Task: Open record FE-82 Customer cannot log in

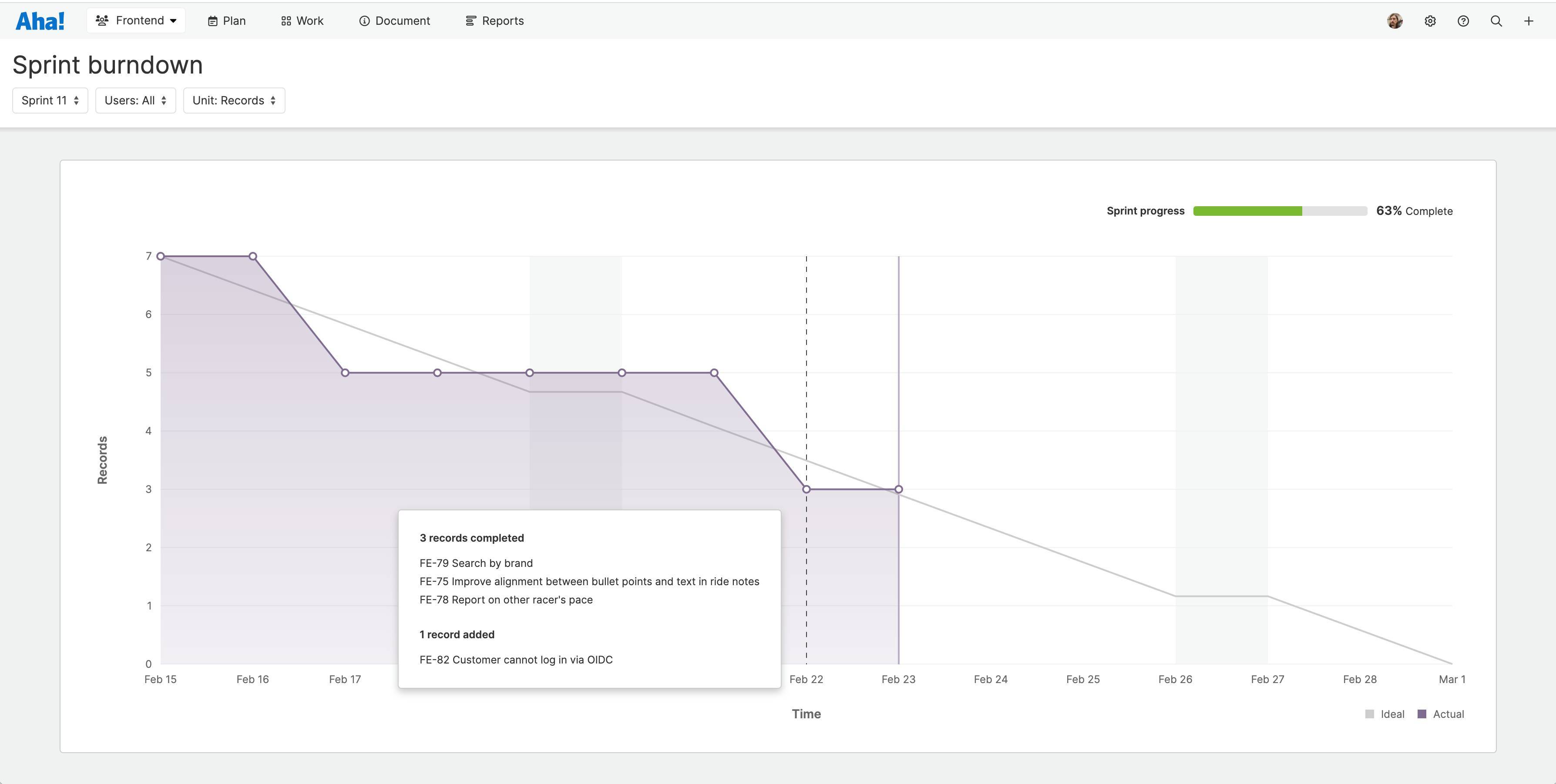Action: (x=516, y=659)
